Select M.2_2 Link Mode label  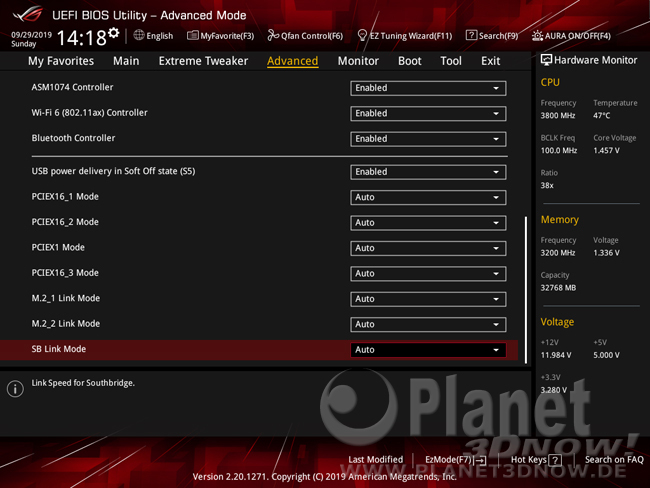click(65, 323)
